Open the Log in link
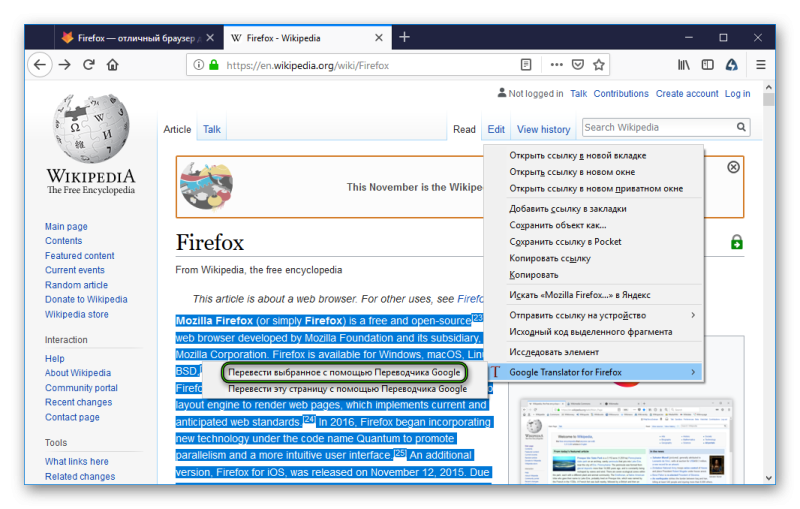This screenshot has width=800, height=509. [737, 93]
